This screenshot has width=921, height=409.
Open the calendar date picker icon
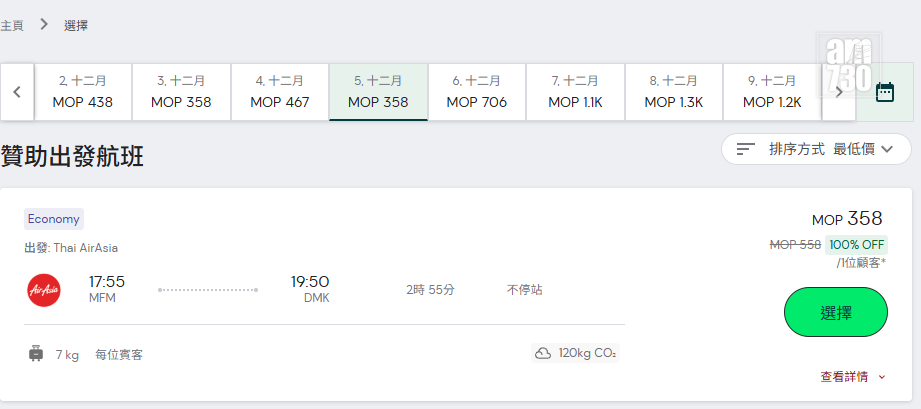[x=884, y=92]
